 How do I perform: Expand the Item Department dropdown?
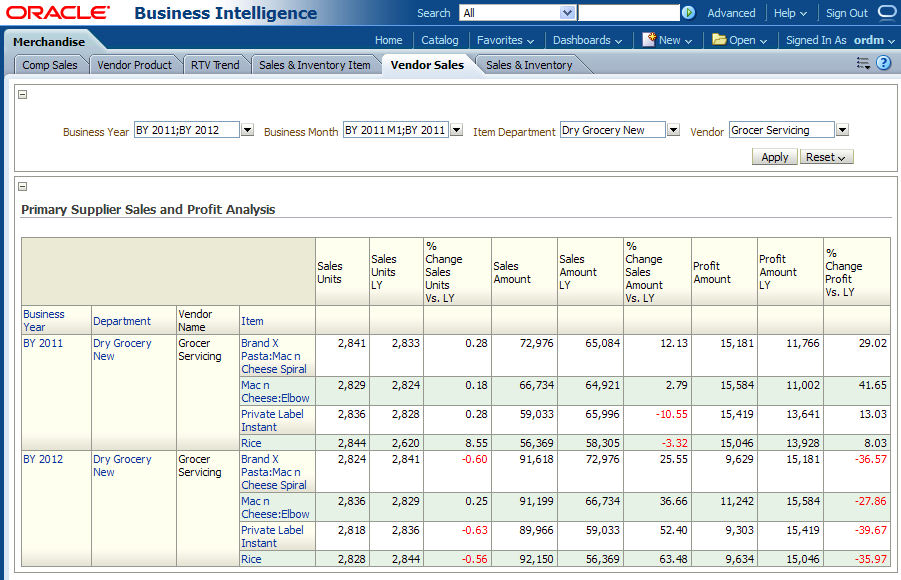(x=673, y=130)
